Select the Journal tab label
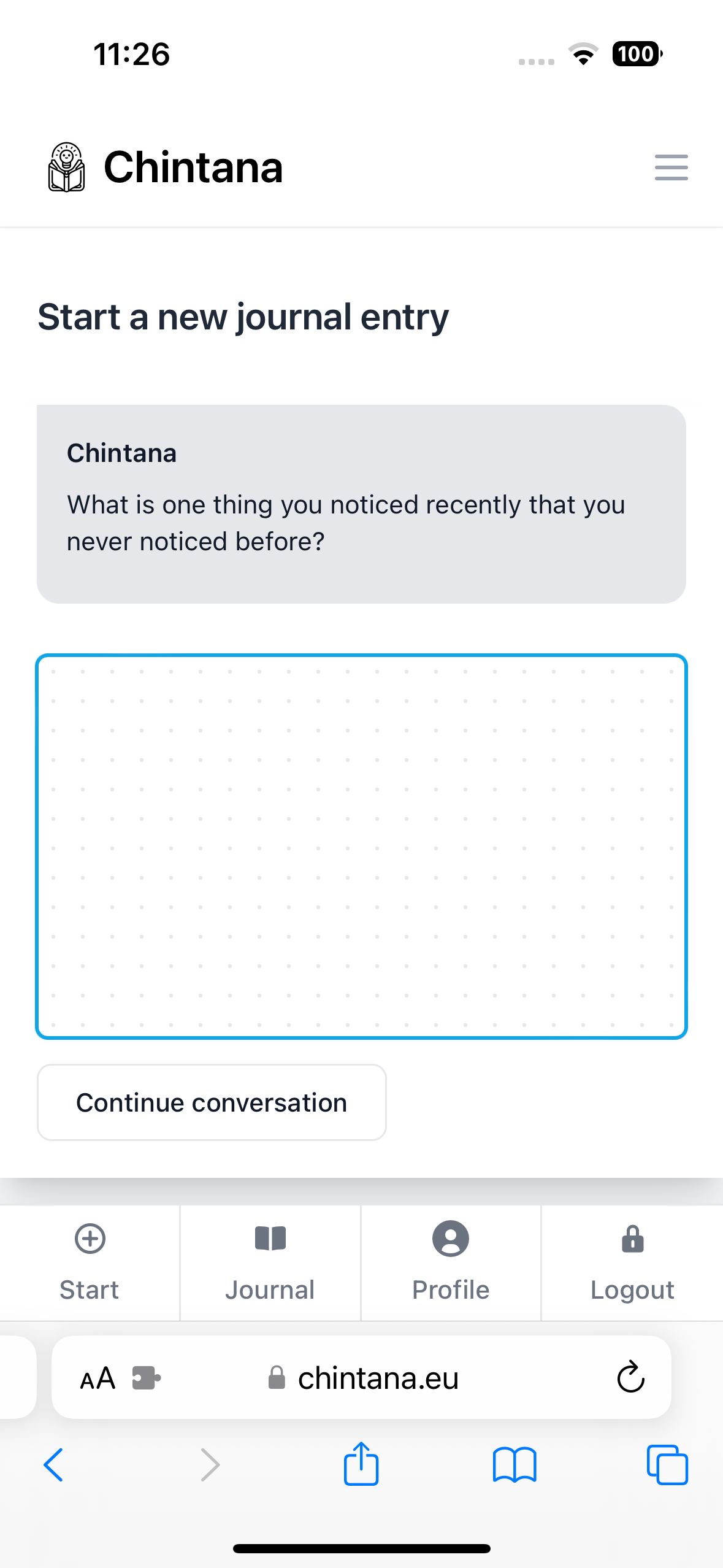723x1568 pixels. tap(270, 1290)
